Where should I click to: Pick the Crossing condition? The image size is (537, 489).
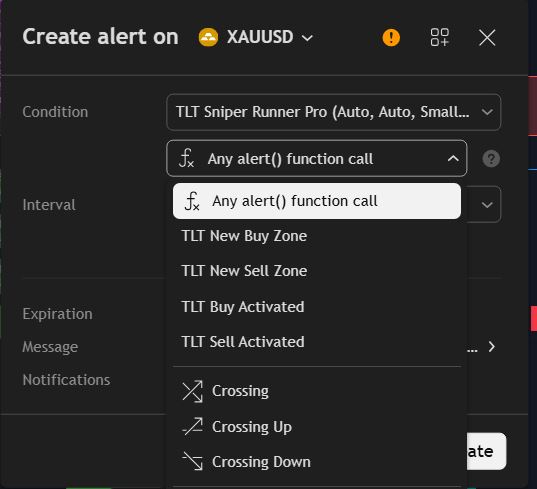[316, 391]
